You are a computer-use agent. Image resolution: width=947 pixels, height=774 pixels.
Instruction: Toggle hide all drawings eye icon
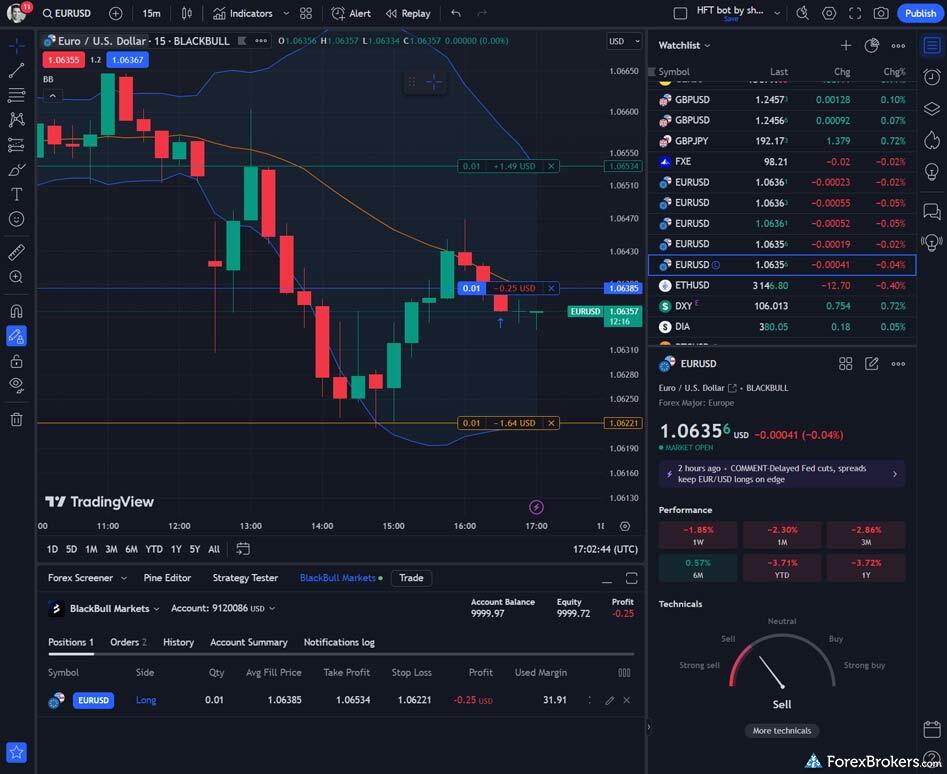[16, 385]
